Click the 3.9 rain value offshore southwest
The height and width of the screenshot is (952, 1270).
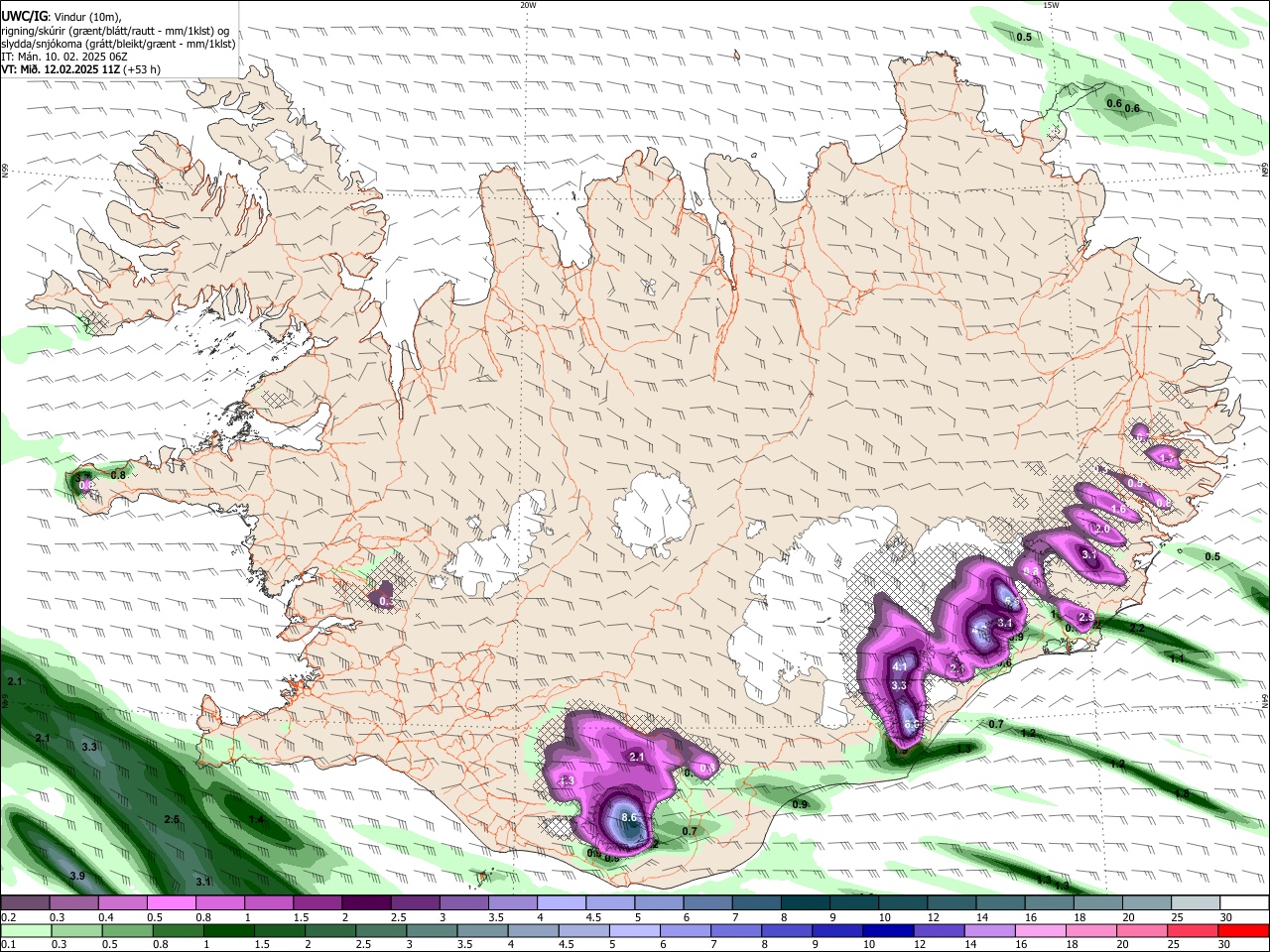tap(77, 876)
